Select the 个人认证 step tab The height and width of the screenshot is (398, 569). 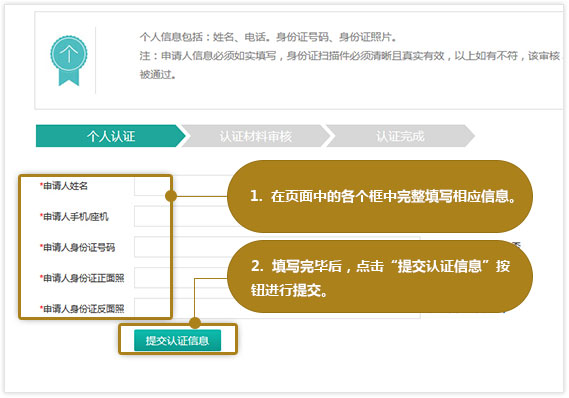click(x=111, y=136)
